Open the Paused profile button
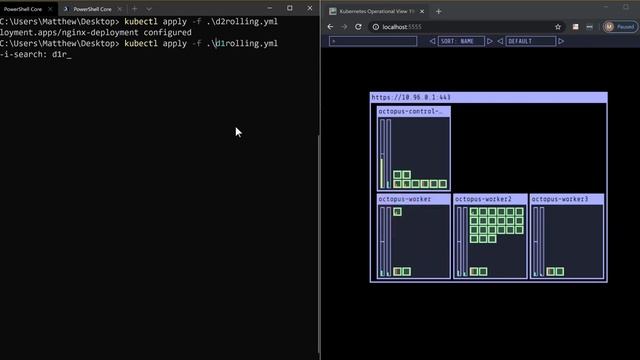Screen dimensions: 640x360 tap(620, 27)
